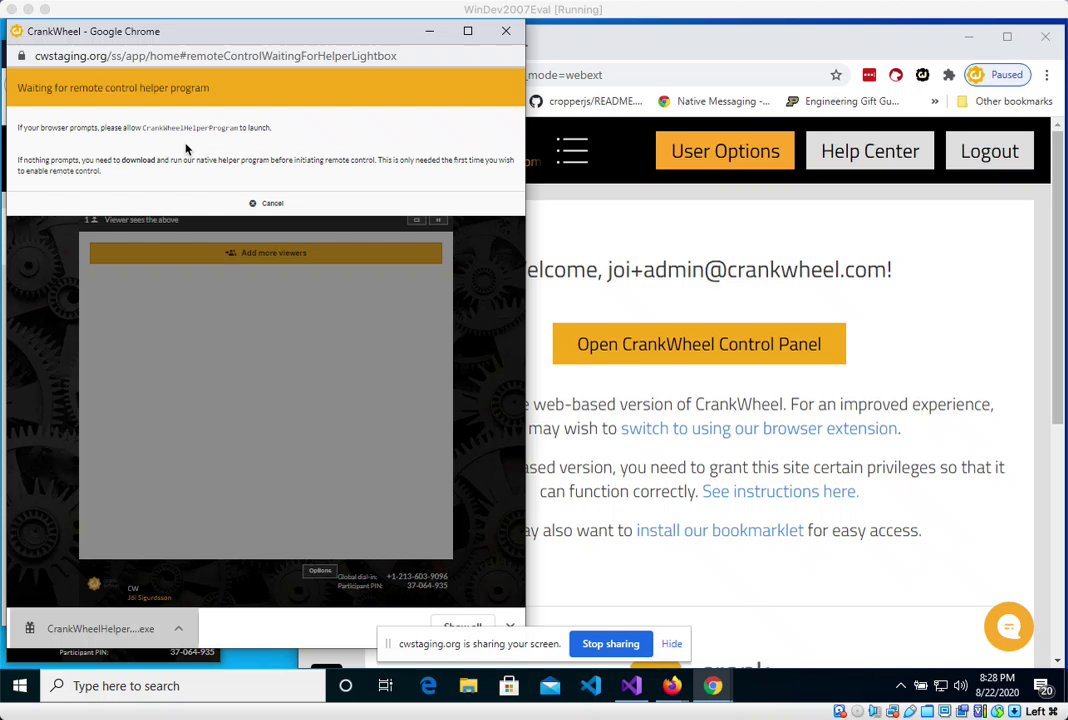Click Logout button

click(x=989, y=151)
